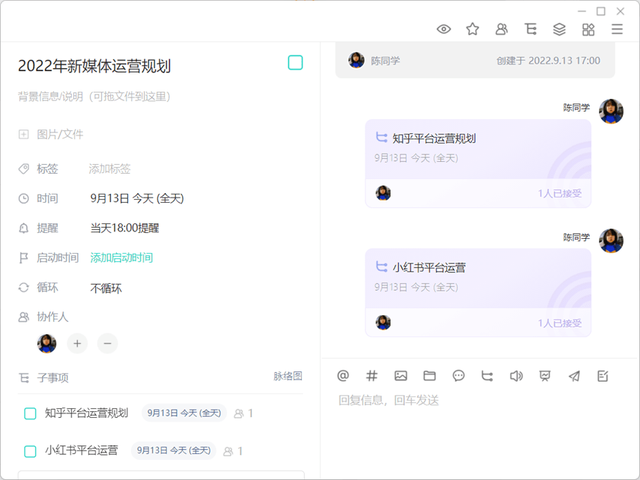
Task: Click the presentation board icon
Action: [x=545, y=376]
